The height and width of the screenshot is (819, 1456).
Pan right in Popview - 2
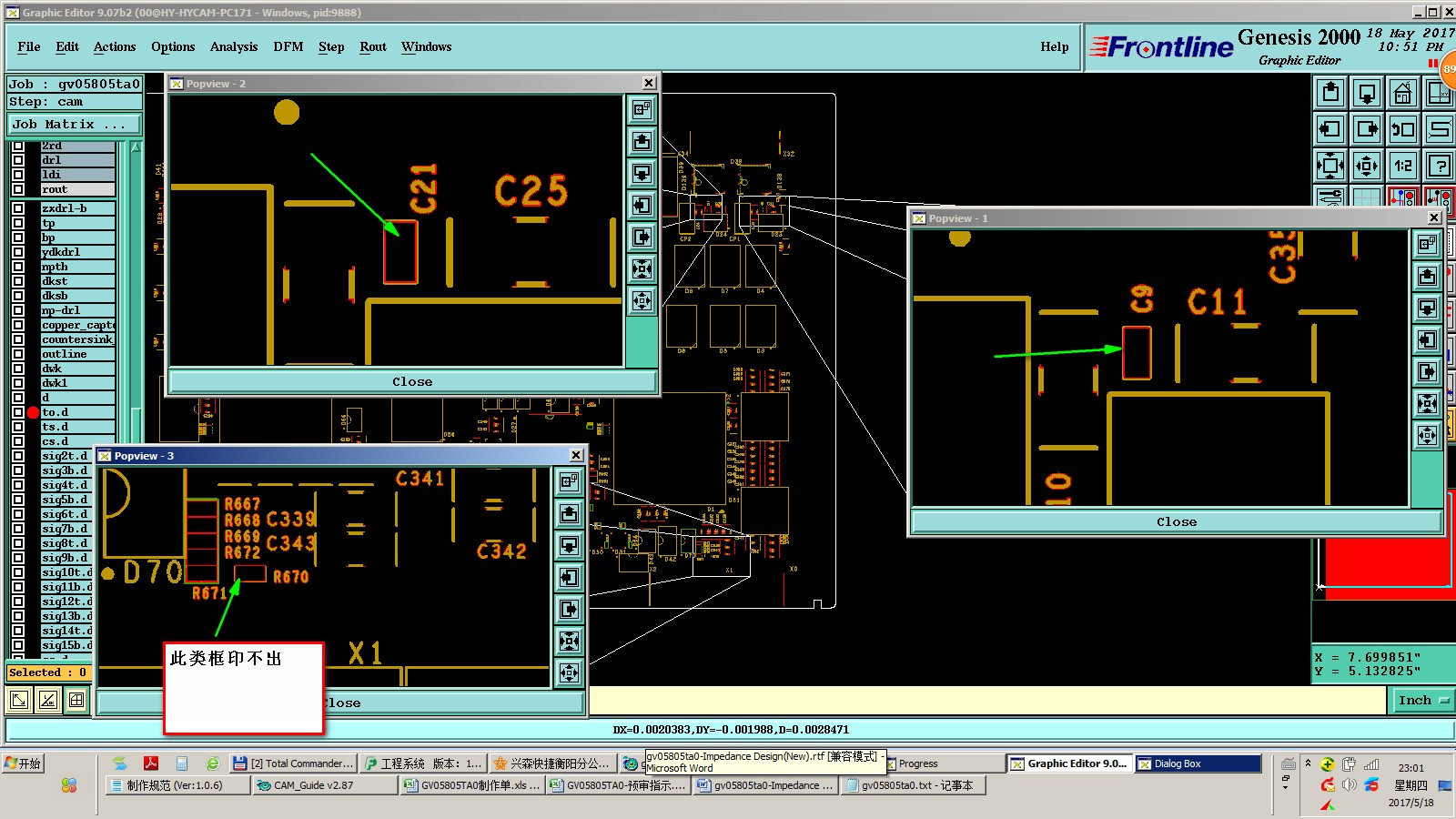642,238
